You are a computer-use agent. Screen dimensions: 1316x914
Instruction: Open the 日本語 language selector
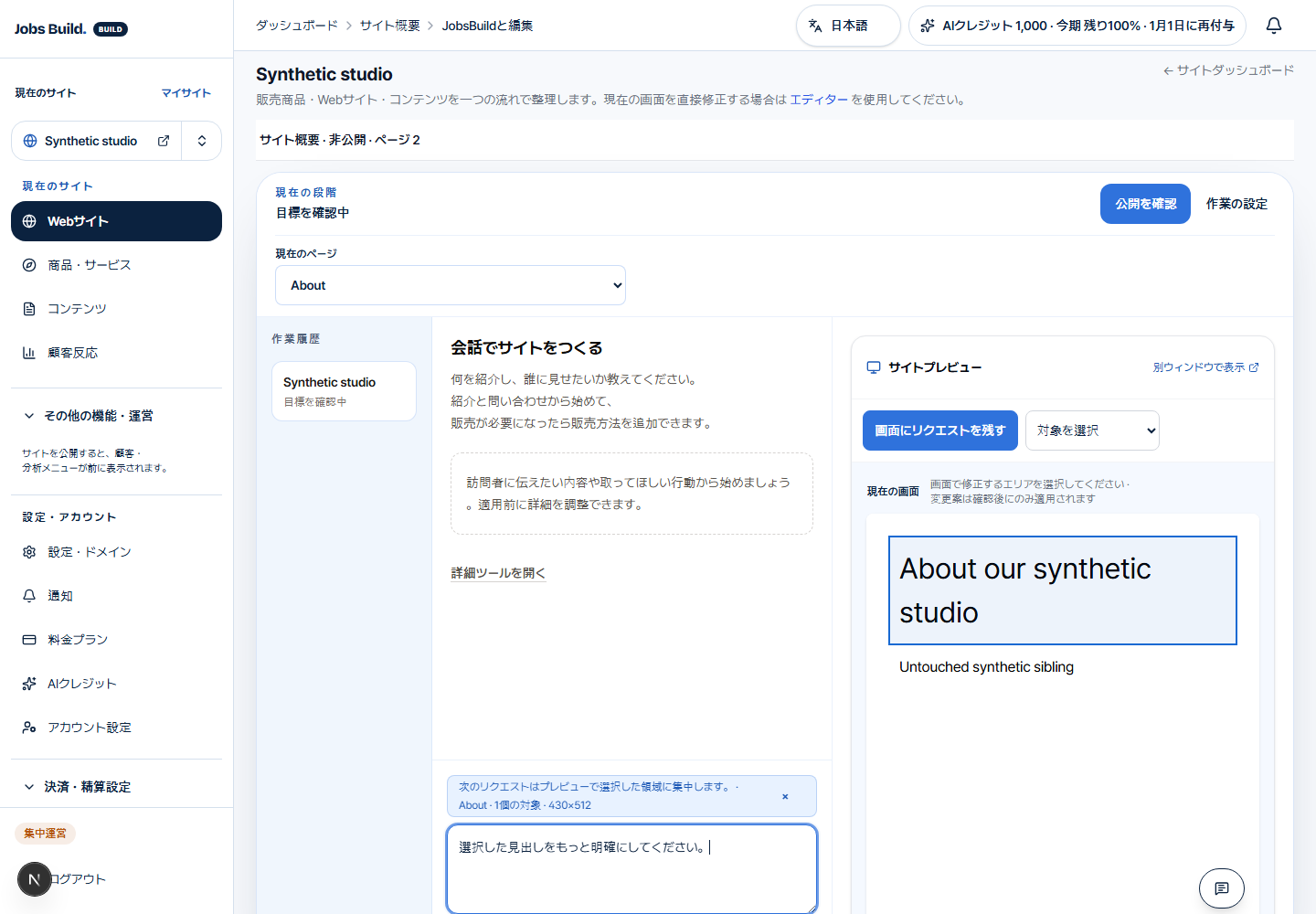coord(848,26)
